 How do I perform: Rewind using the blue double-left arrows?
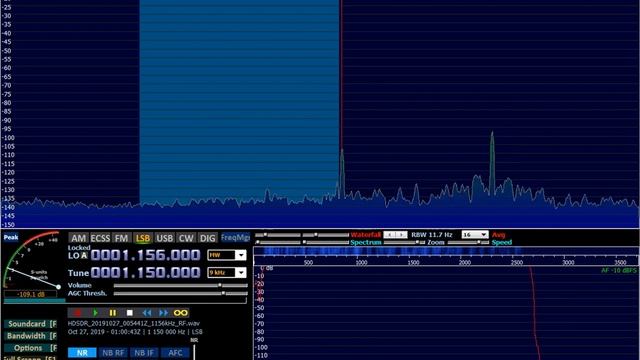tap(147, 313)
